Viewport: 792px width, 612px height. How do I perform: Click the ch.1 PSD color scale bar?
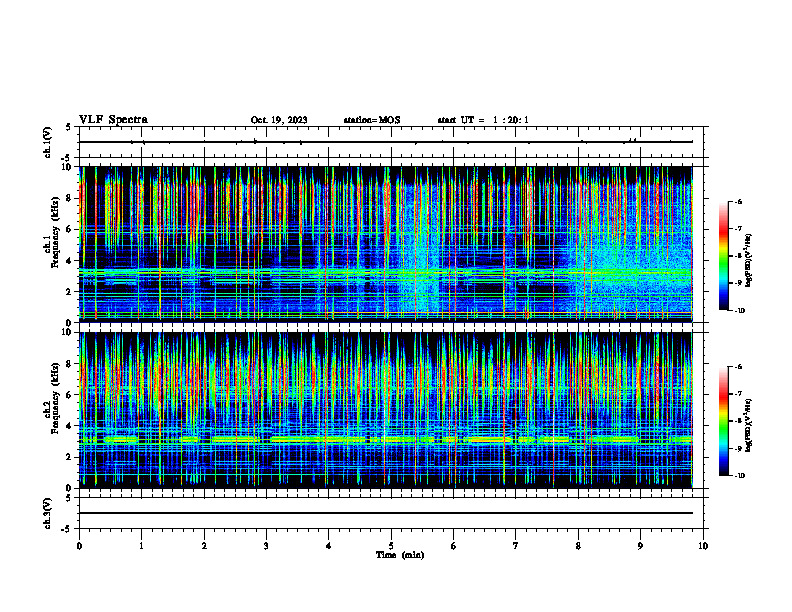(724, 256)
